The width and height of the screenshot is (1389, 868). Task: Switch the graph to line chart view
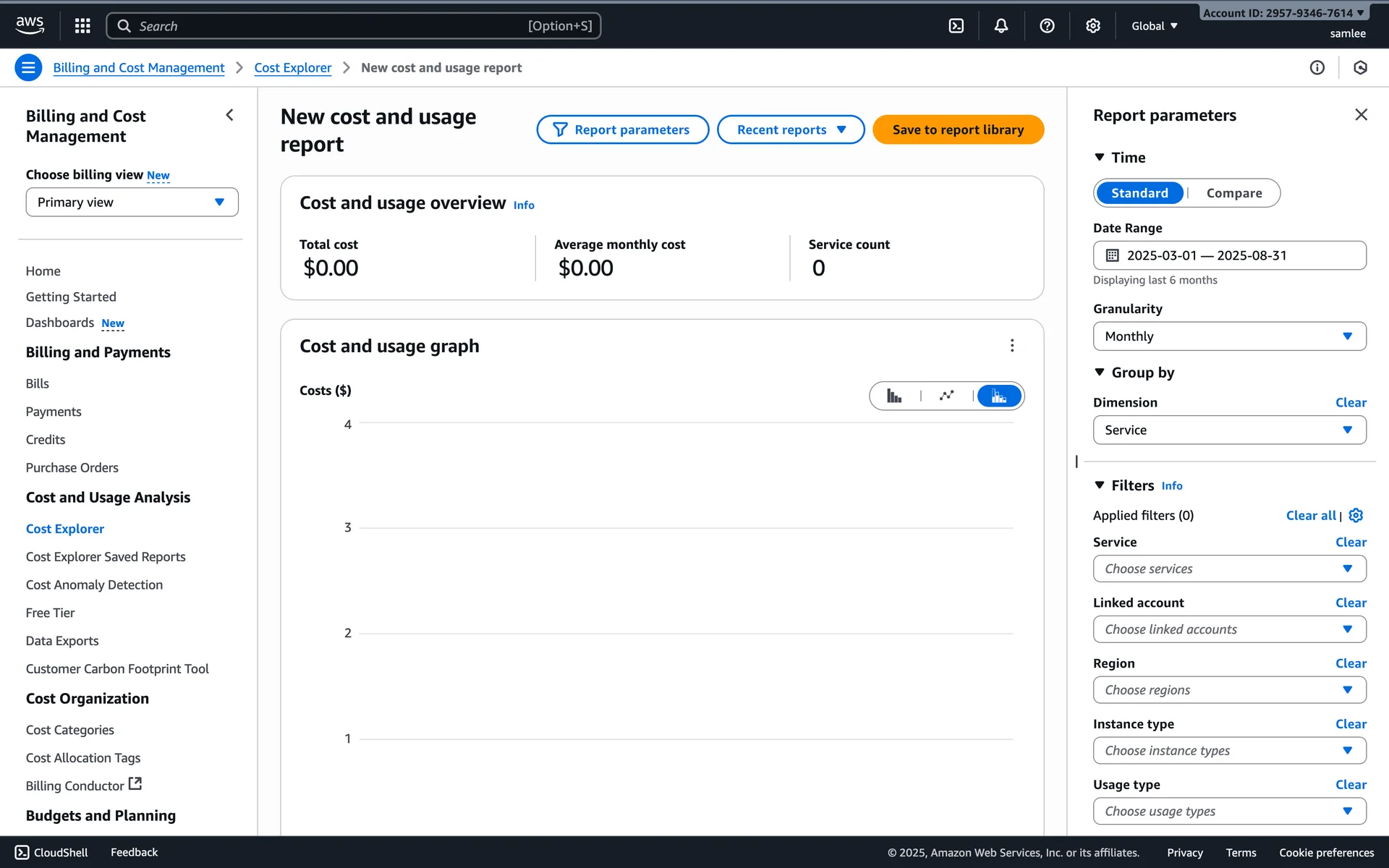pyautogui.click(x=946, y=396)
